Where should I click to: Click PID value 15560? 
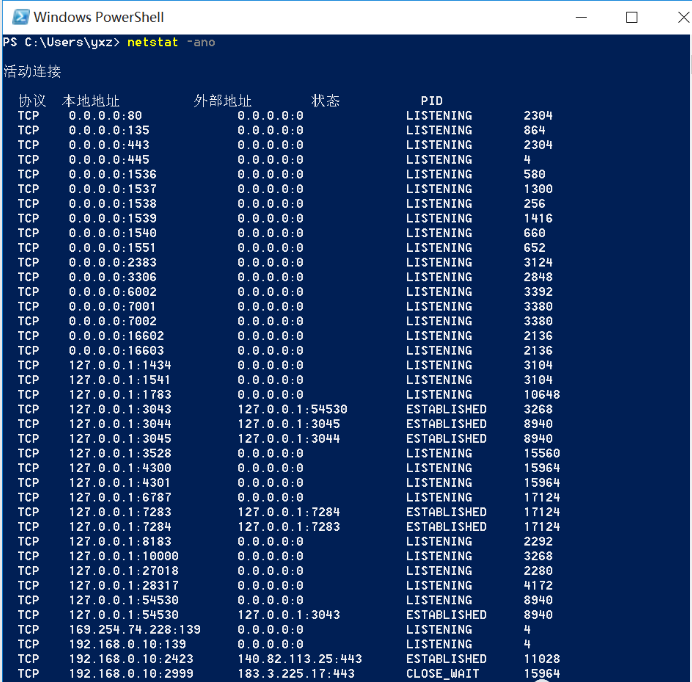(x=542, y=453)
